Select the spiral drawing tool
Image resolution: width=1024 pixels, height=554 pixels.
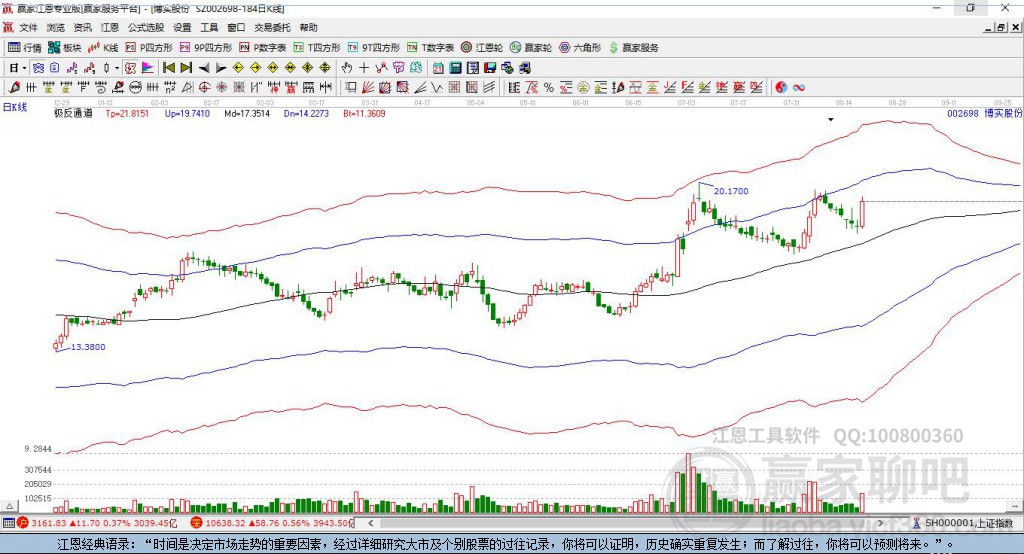101,87
